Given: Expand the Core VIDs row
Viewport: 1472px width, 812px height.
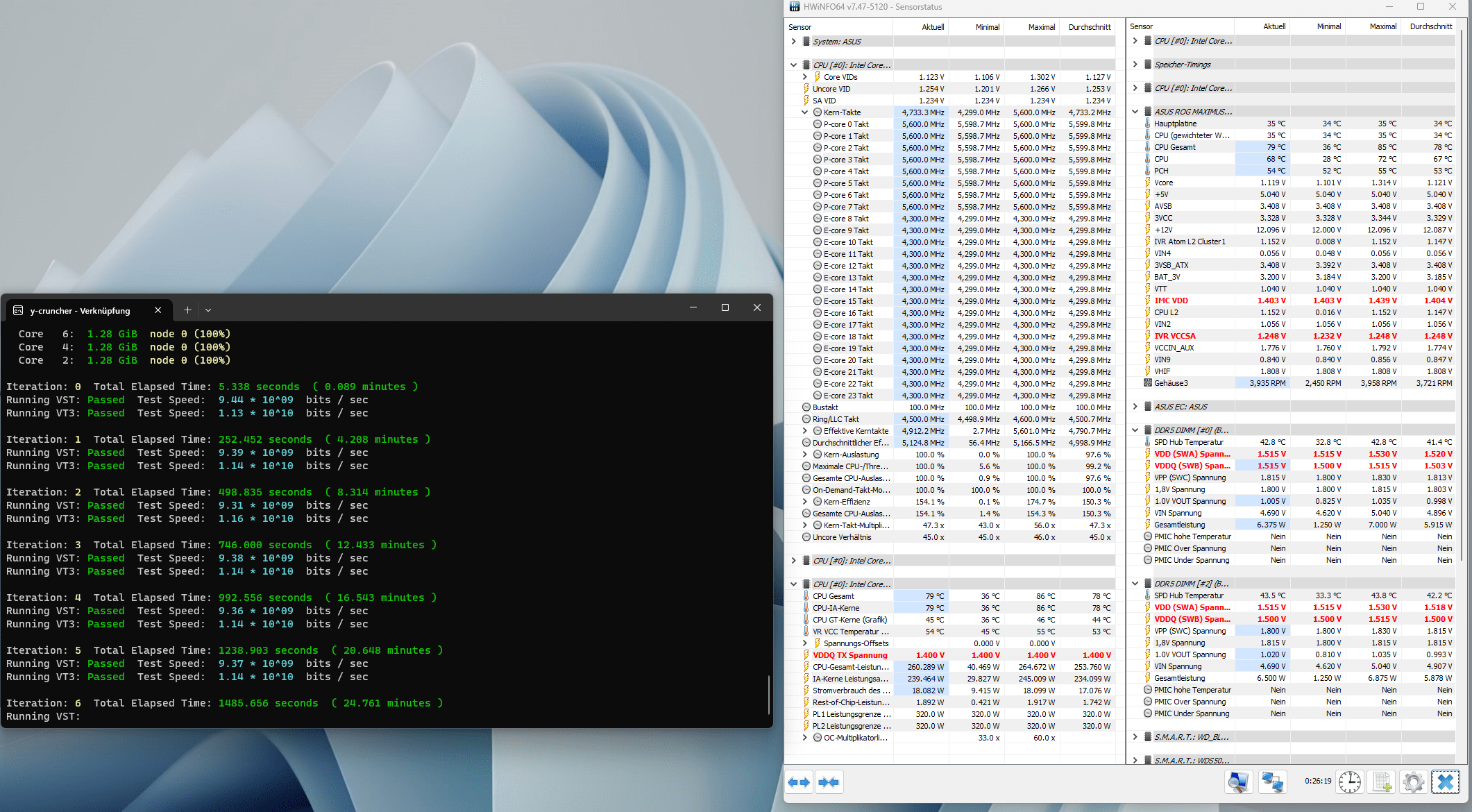Looking at the screenshot, I should point(804,77).
